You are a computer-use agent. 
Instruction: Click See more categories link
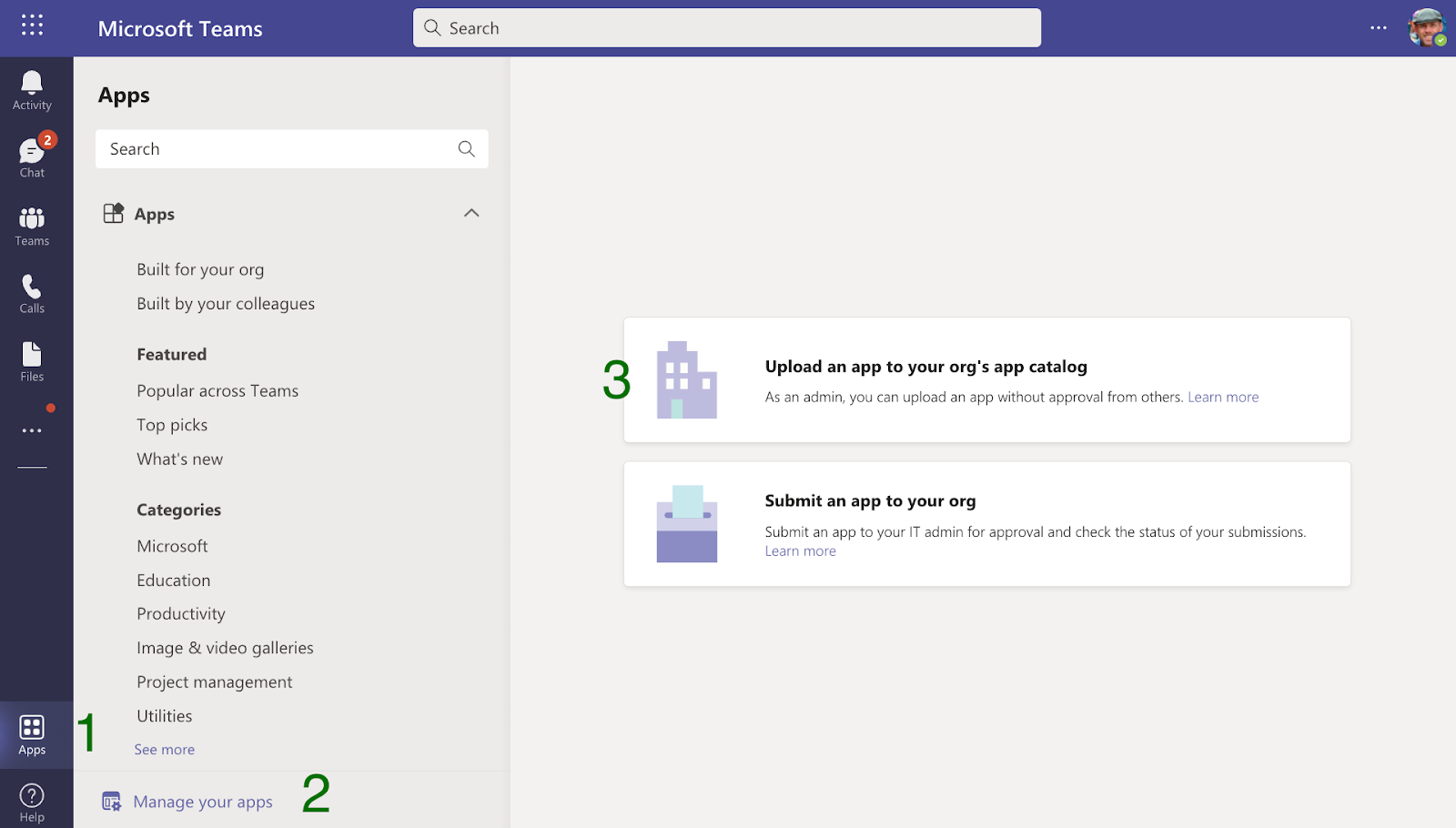[165, 750]
